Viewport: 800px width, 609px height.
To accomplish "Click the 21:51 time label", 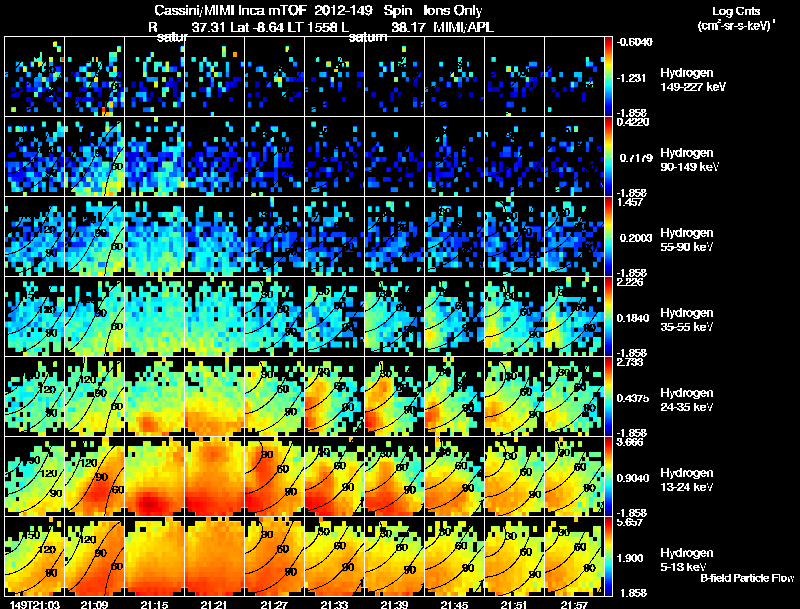I will click(514, 604).
